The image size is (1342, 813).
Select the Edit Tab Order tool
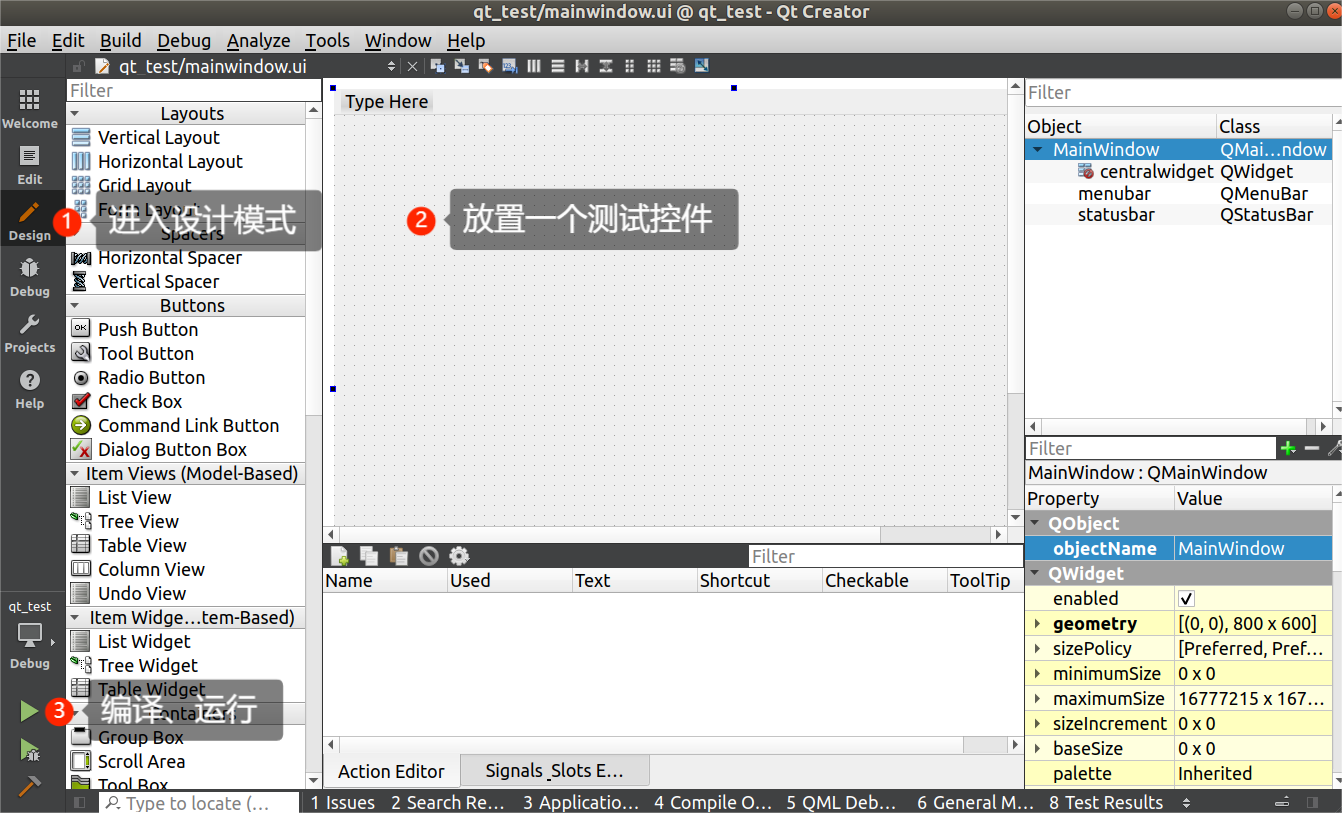tap(510, 66)
